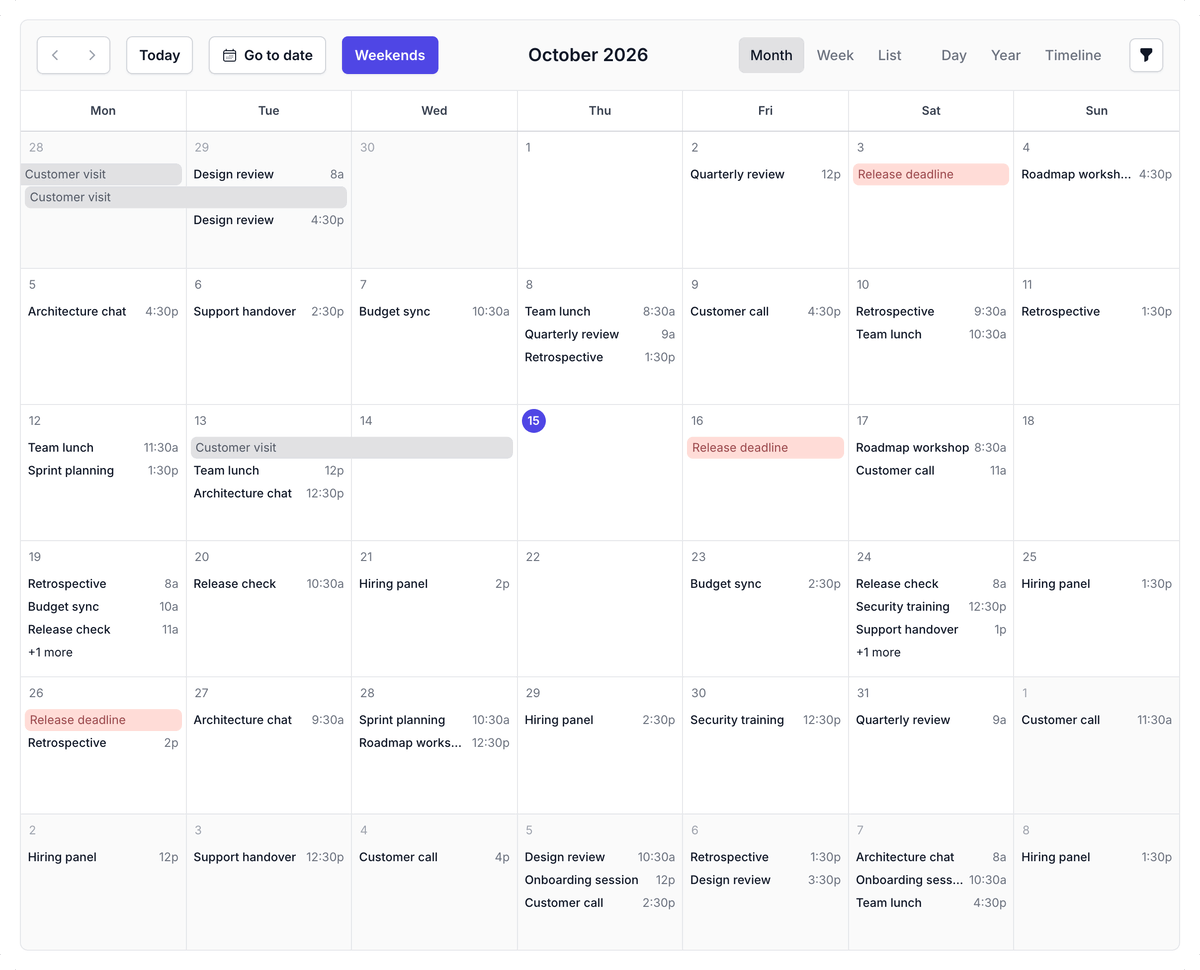
Task: Switch to List view
Action: (x=889, y=55)
